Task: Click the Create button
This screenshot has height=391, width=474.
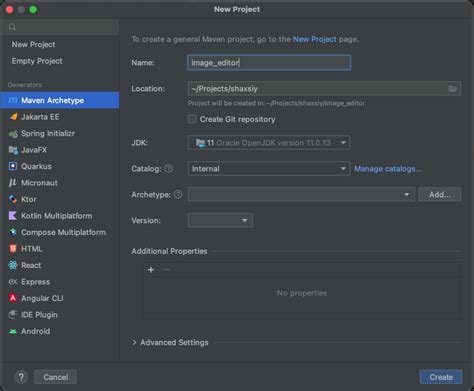Action: tap(441, 377)
